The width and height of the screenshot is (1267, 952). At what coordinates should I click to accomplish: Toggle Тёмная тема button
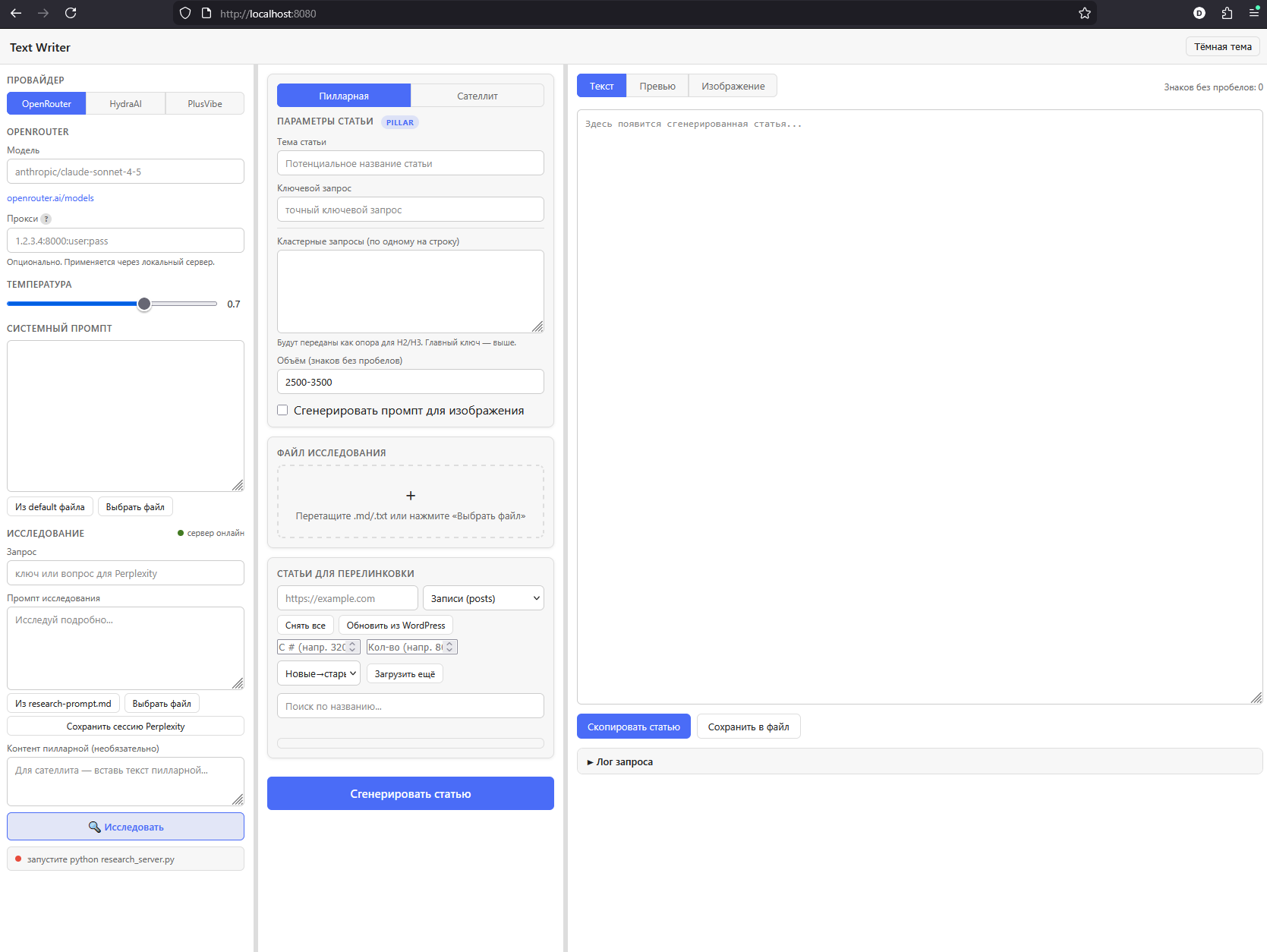tap(1223, 46)
